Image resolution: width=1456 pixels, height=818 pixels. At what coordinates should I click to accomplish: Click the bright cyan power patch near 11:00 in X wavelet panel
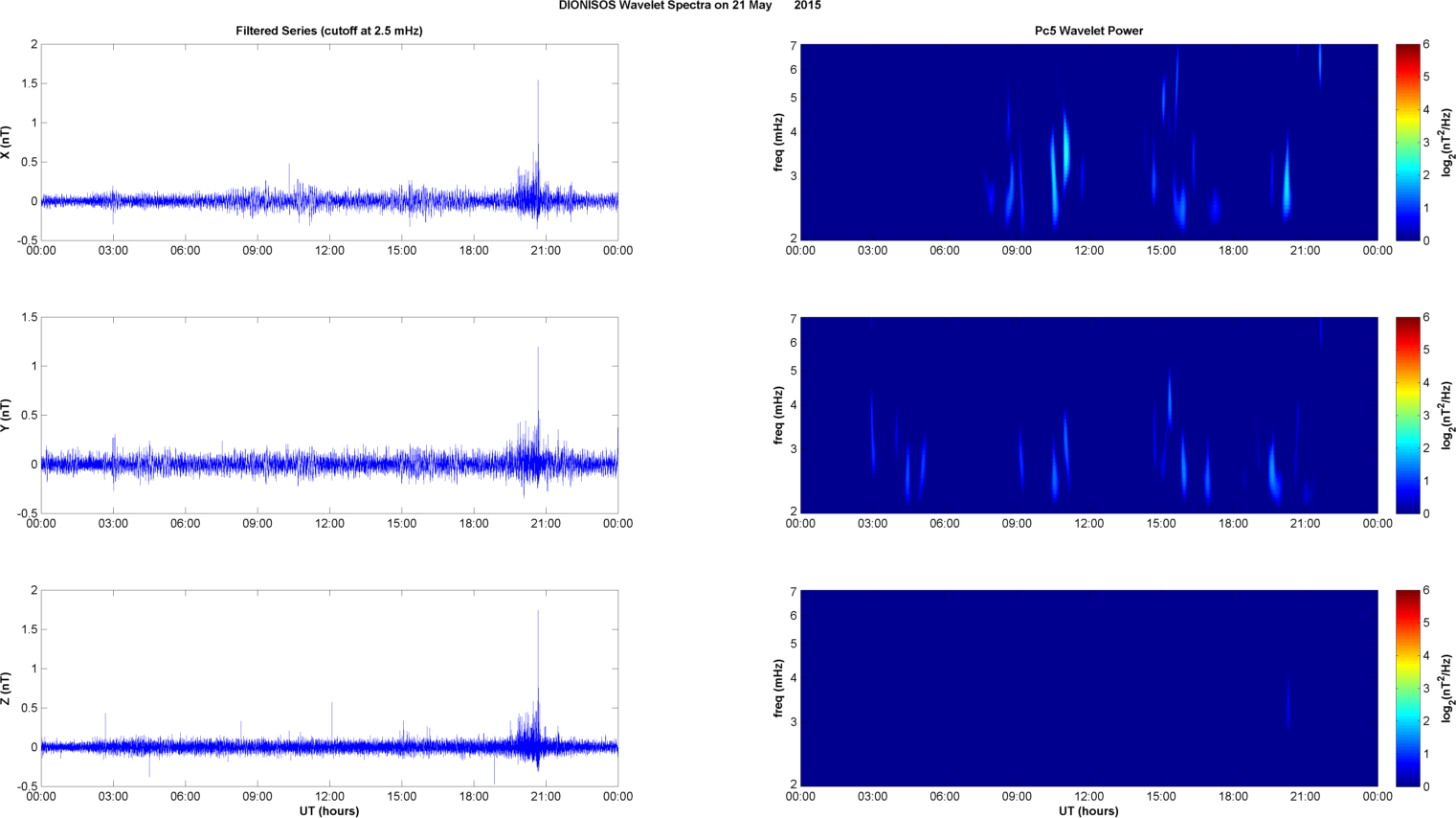(1065, 148)
